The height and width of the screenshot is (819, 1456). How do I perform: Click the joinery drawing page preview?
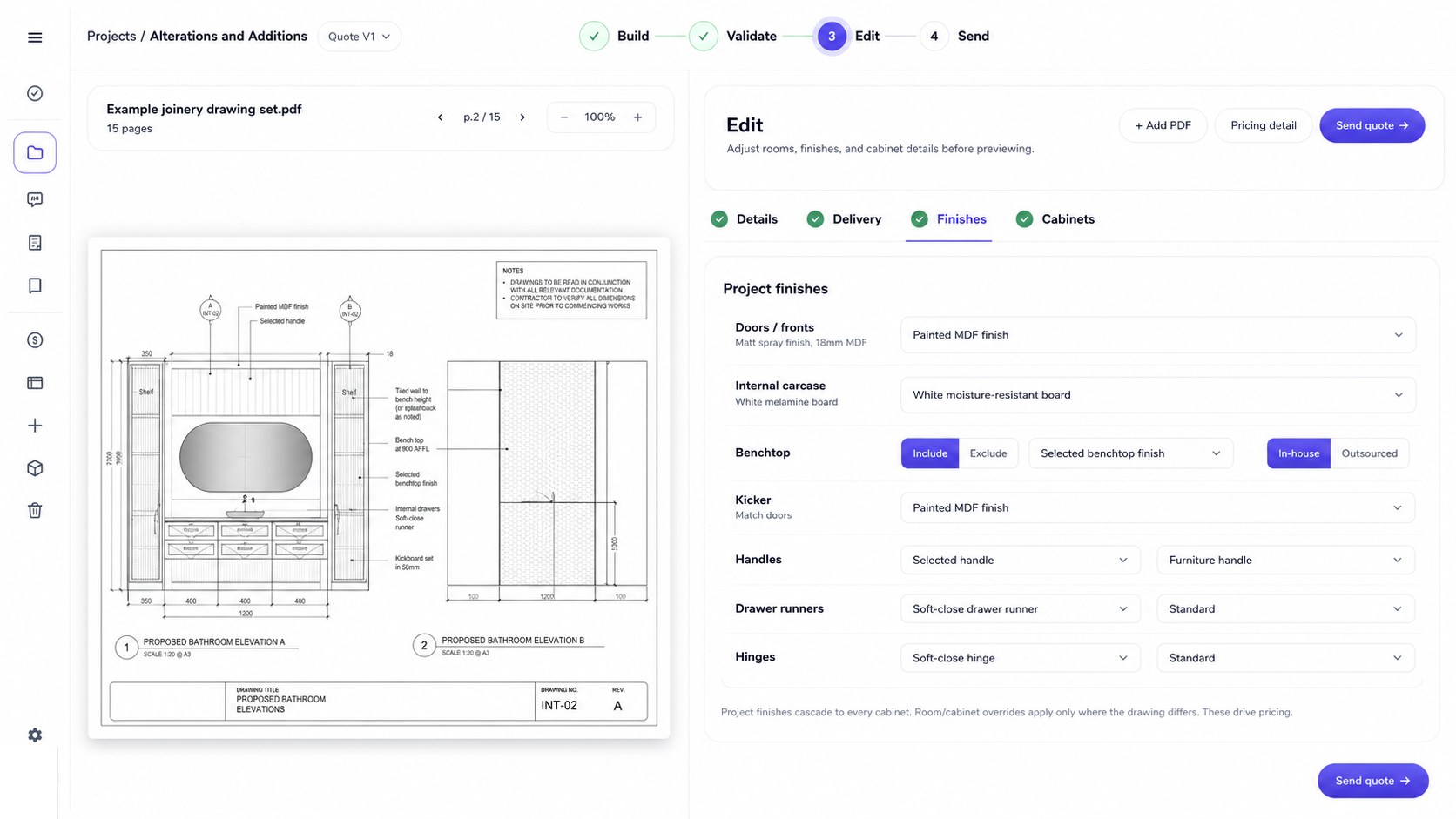[x=379, y=487]
